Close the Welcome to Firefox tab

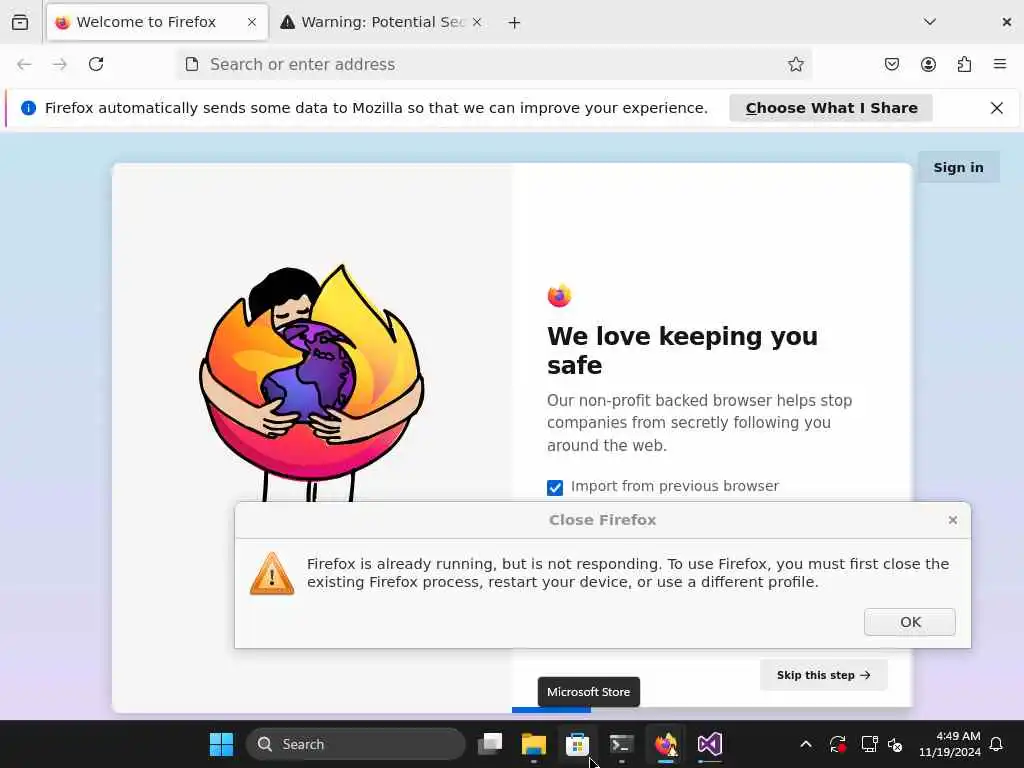(252, 22)
